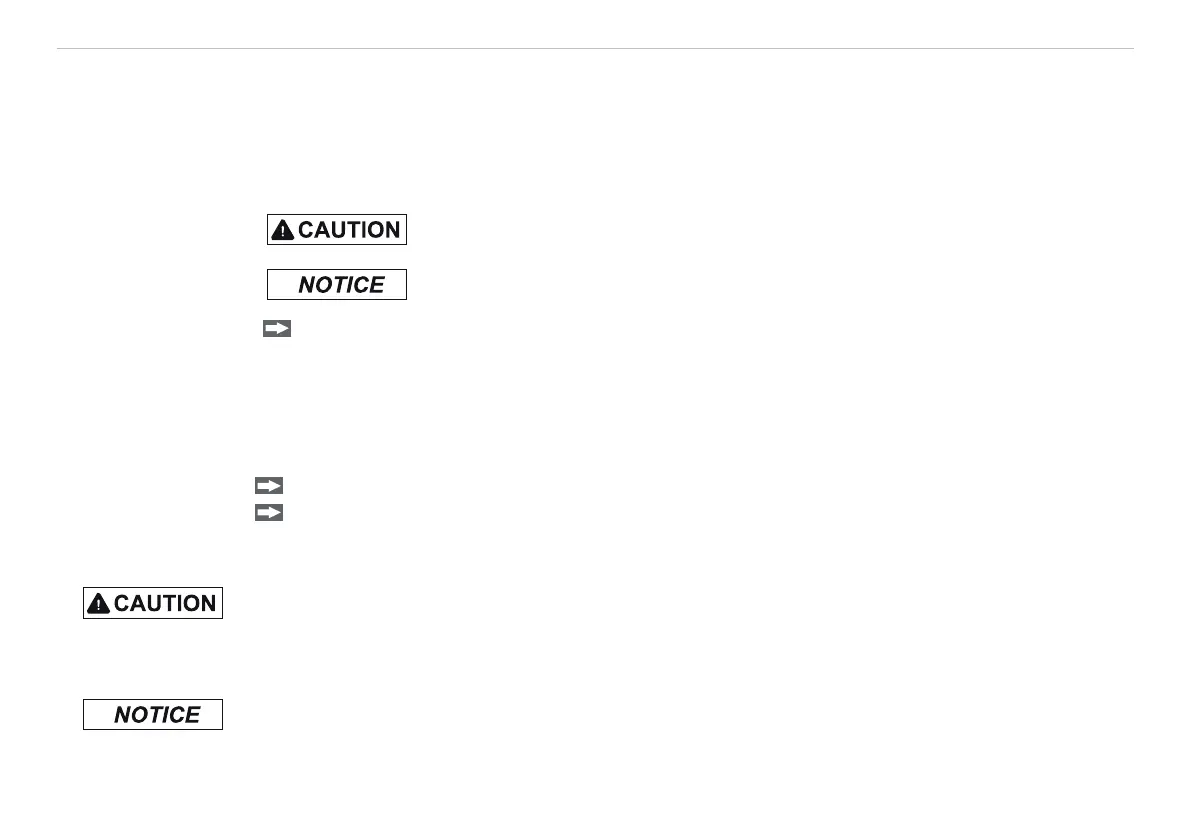The height and width of the screenshot is (839, 1191).
Task: Click the letter N ending the indented CAUTION word
Action: (392, 230)
